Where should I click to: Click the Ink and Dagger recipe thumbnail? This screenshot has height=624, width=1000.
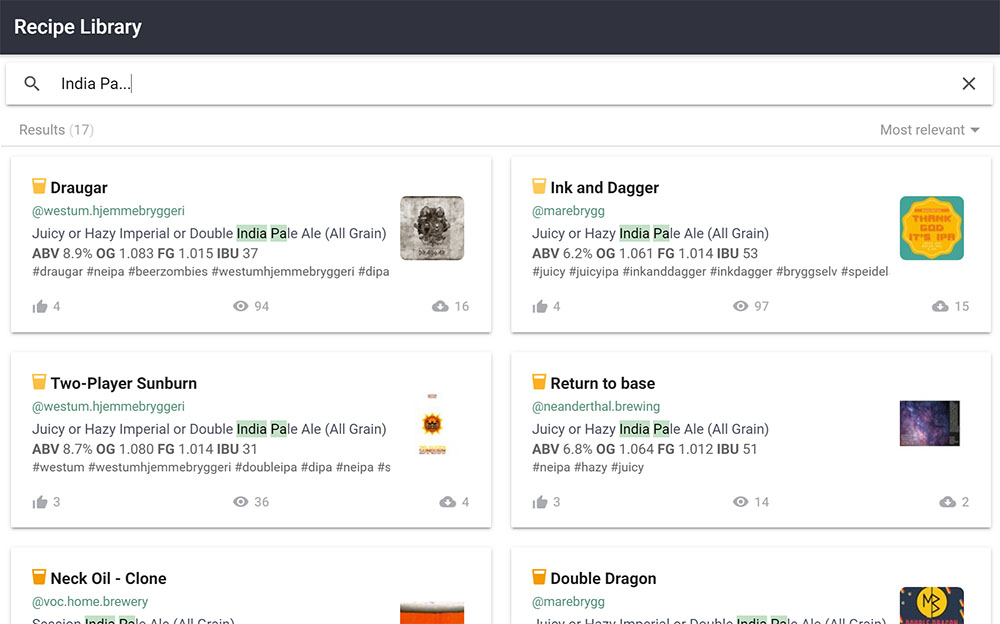(x=931, y=228)
